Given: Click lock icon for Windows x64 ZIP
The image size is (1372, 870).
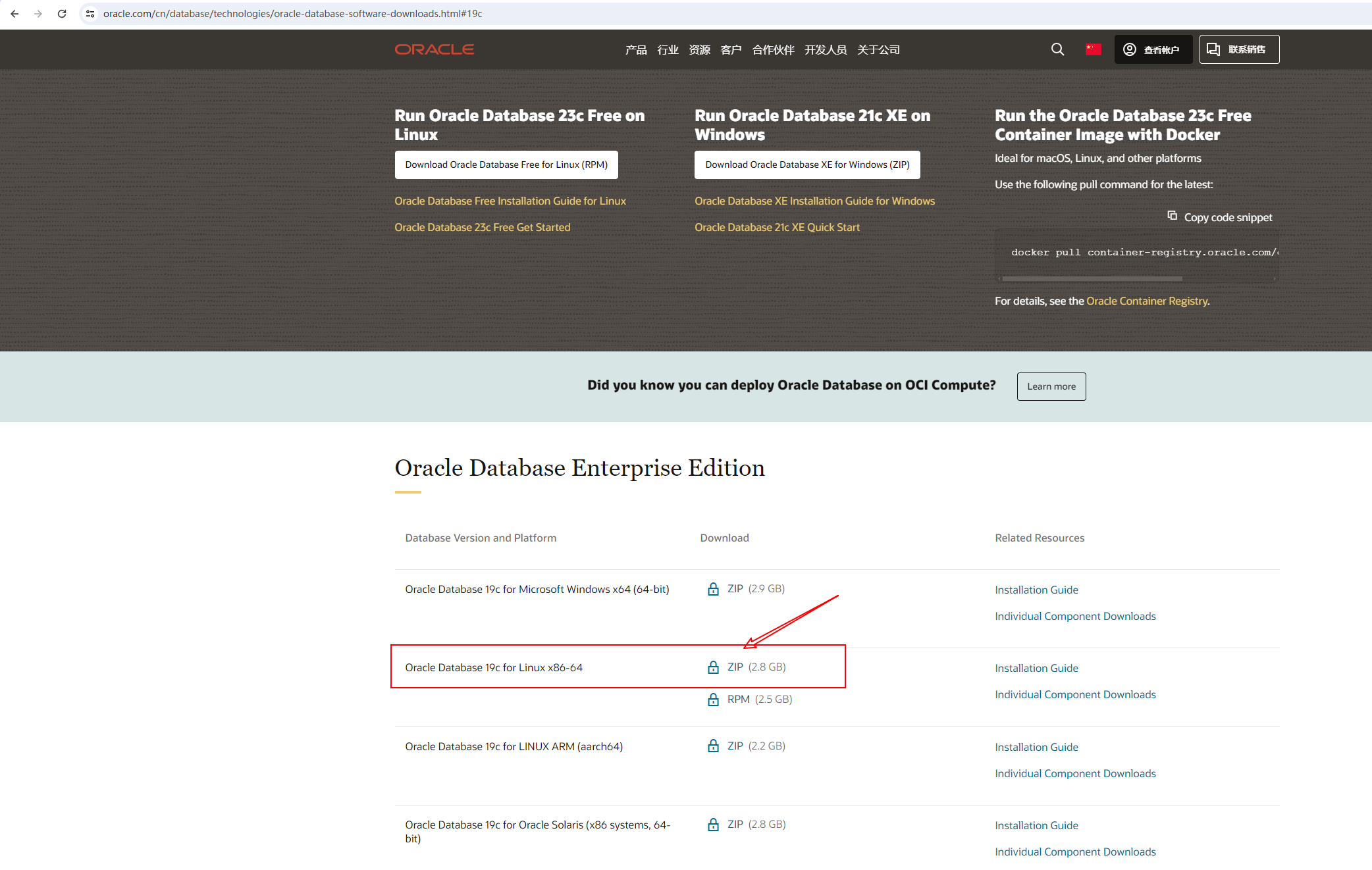Looking at the screenshot, I should (x=713, y=588).
